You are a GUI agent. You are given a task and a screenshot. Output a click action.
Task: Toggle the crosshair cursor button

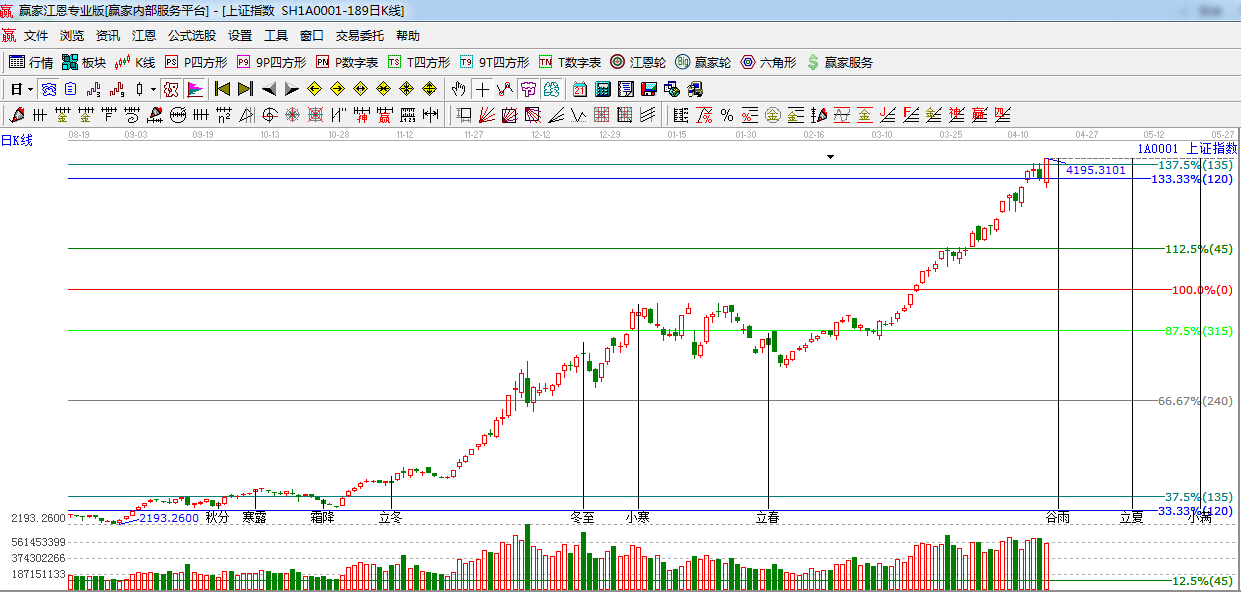482,89
